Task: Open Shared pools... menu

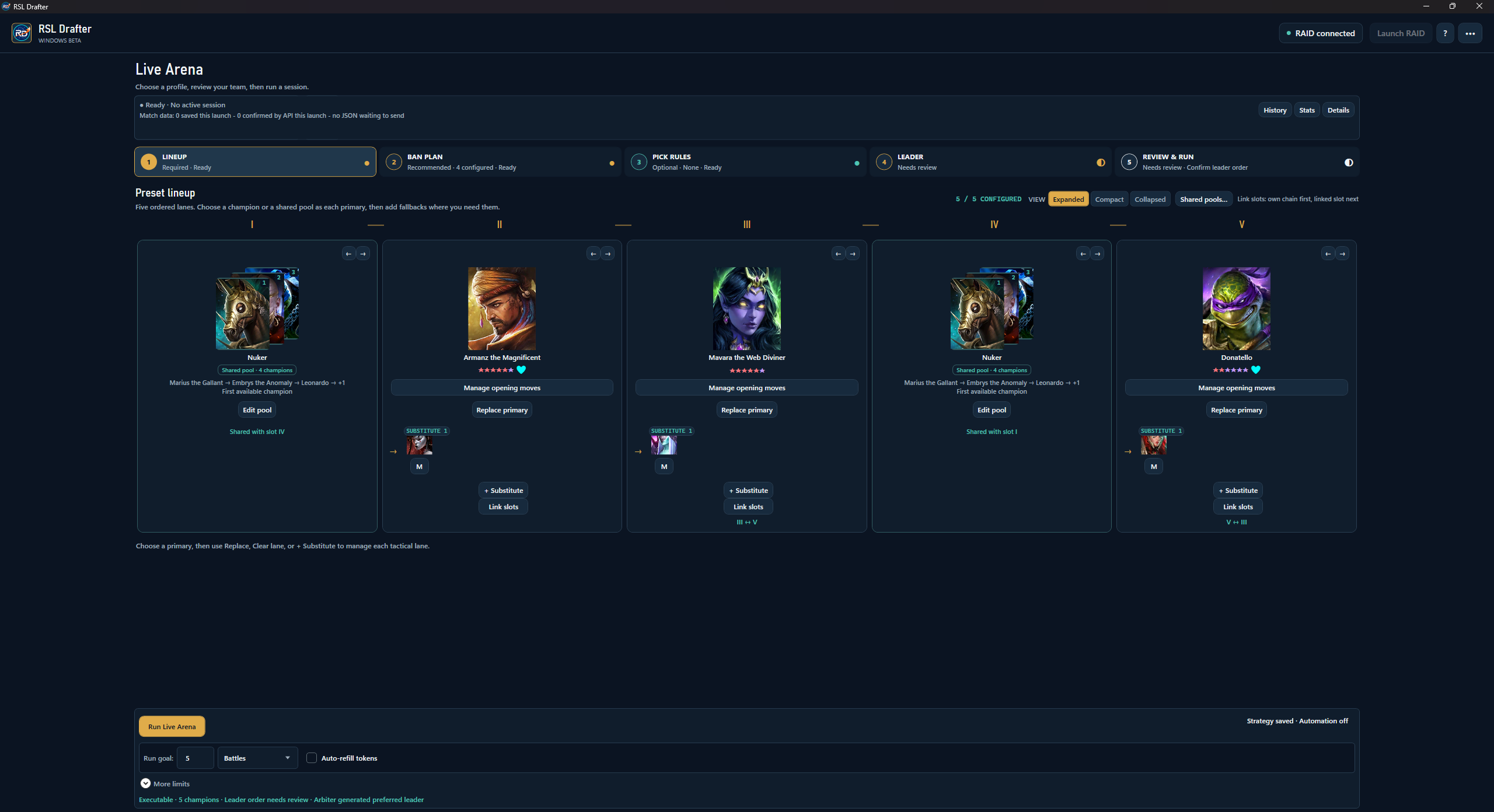Action: tap(1203, 199)
